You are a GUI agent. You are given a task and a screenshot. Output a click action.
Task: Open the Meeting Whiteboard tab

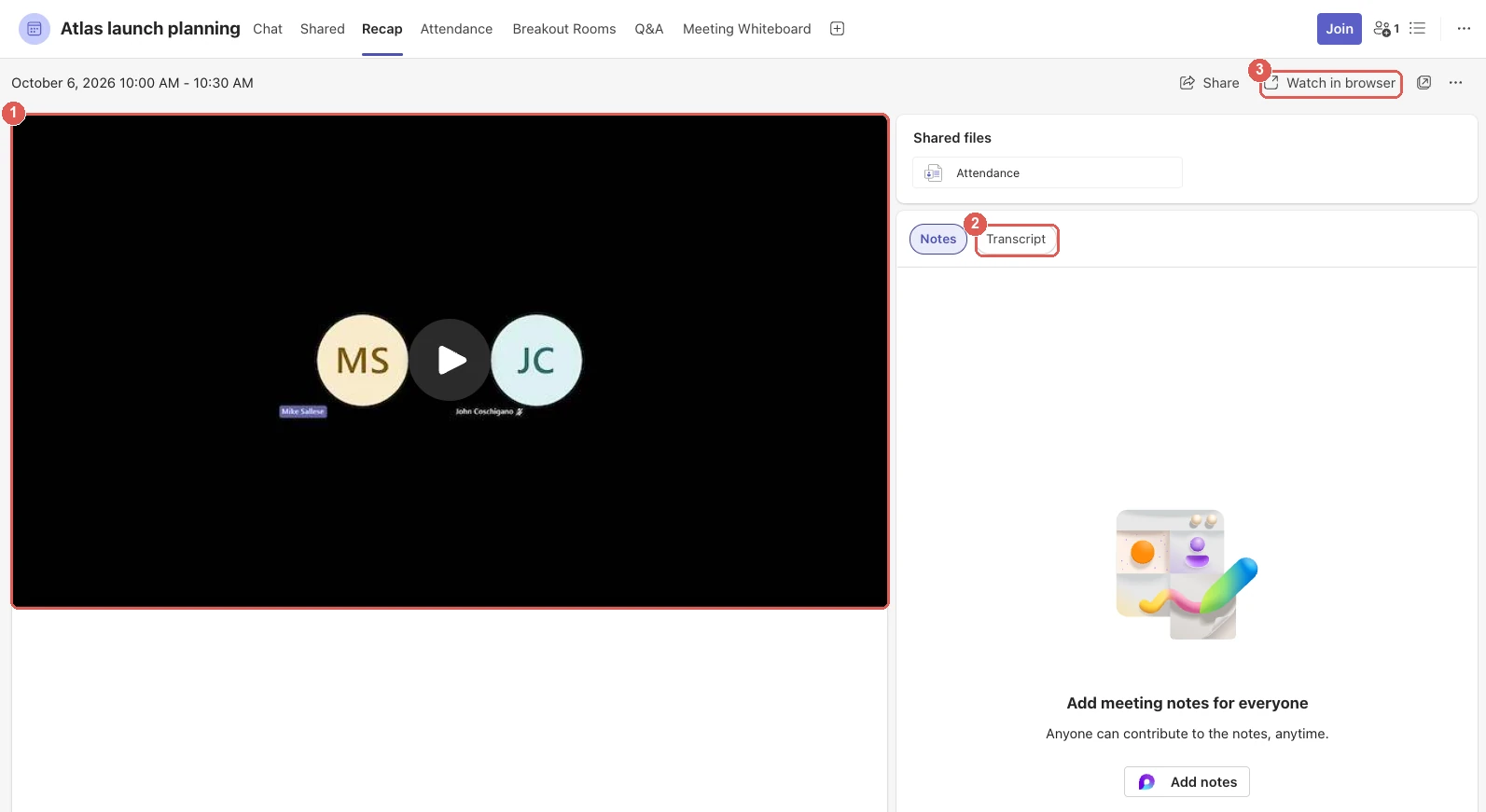click(x=747, y=29)
